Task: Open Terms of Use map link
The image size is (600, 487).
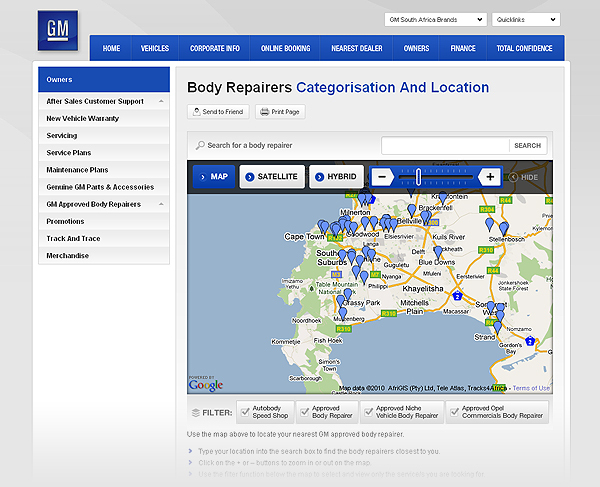Action: (x=531, y=388)
